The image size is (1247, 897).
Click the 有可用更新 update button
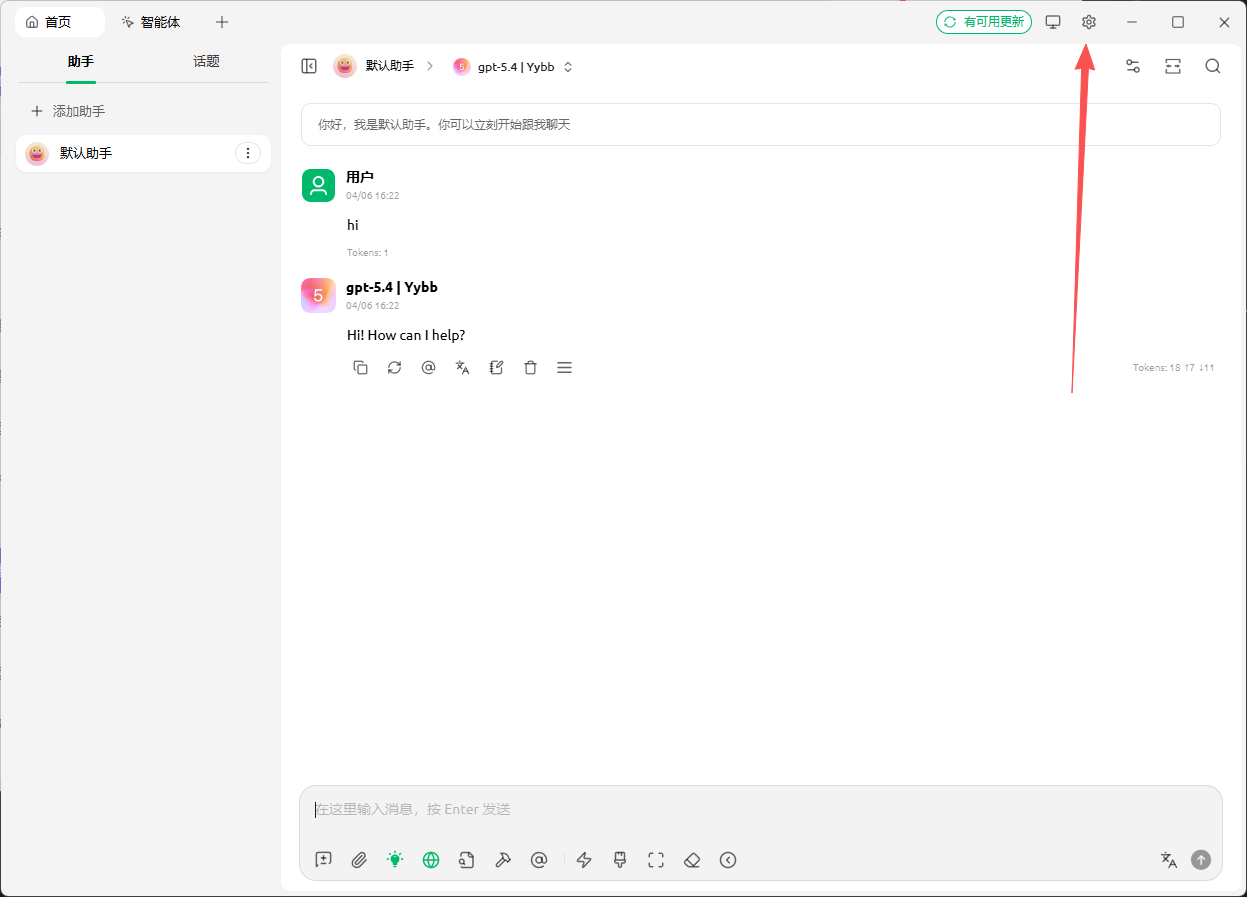pyautogui.click(x=983, y=22)
